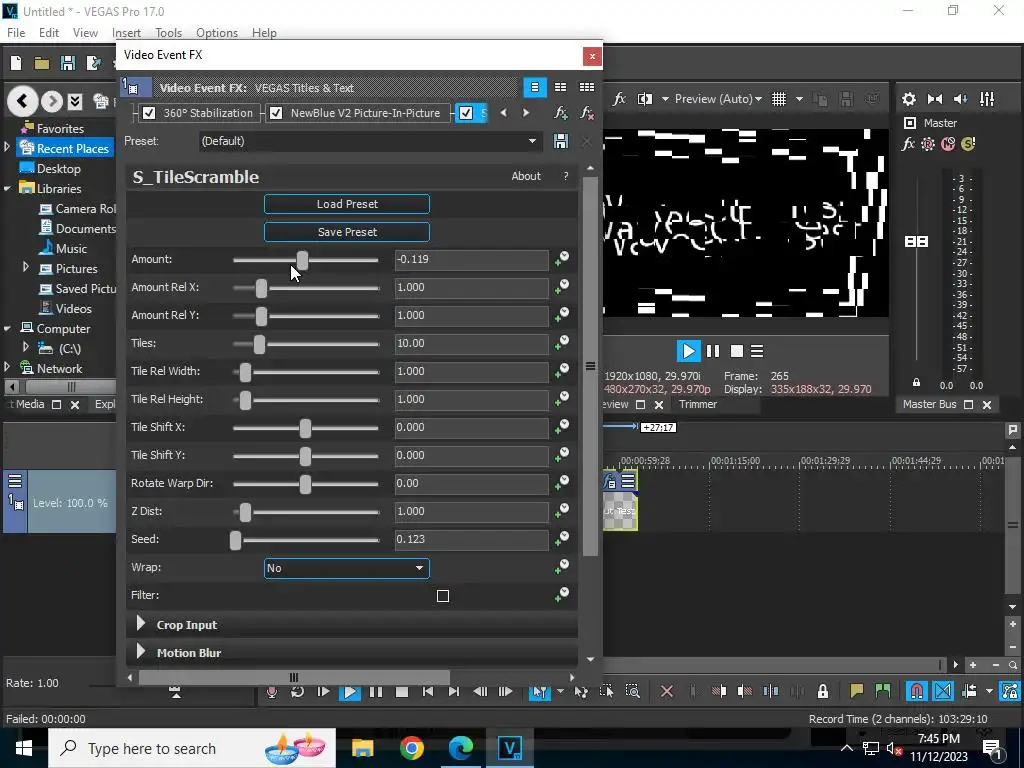Click the large grid view layout icon
This screenshot has height=768, width=1024.
pyautogui.click(x=586, y=87)
